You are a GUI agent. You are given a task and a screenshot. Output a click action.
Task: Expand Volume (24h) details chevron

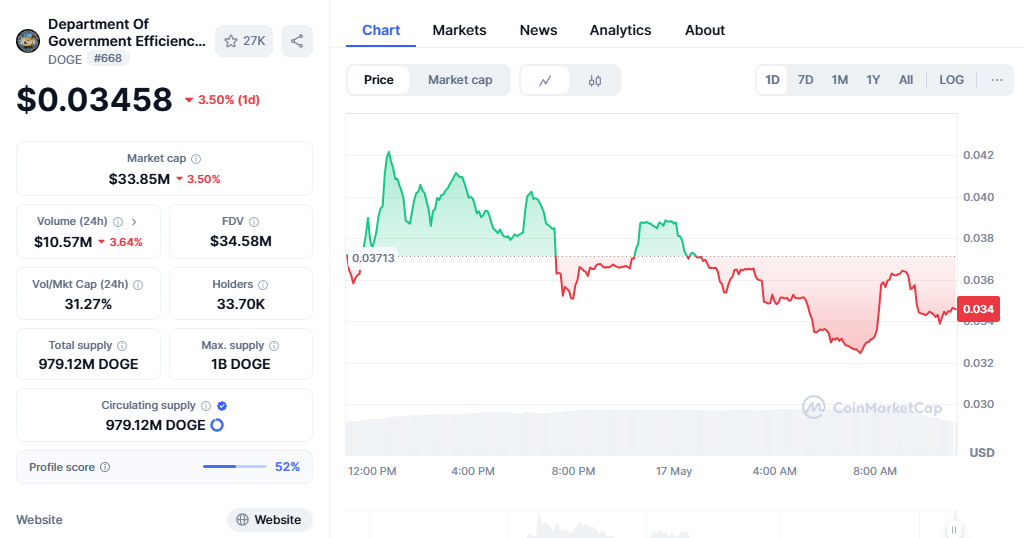(x=134, y=222)
